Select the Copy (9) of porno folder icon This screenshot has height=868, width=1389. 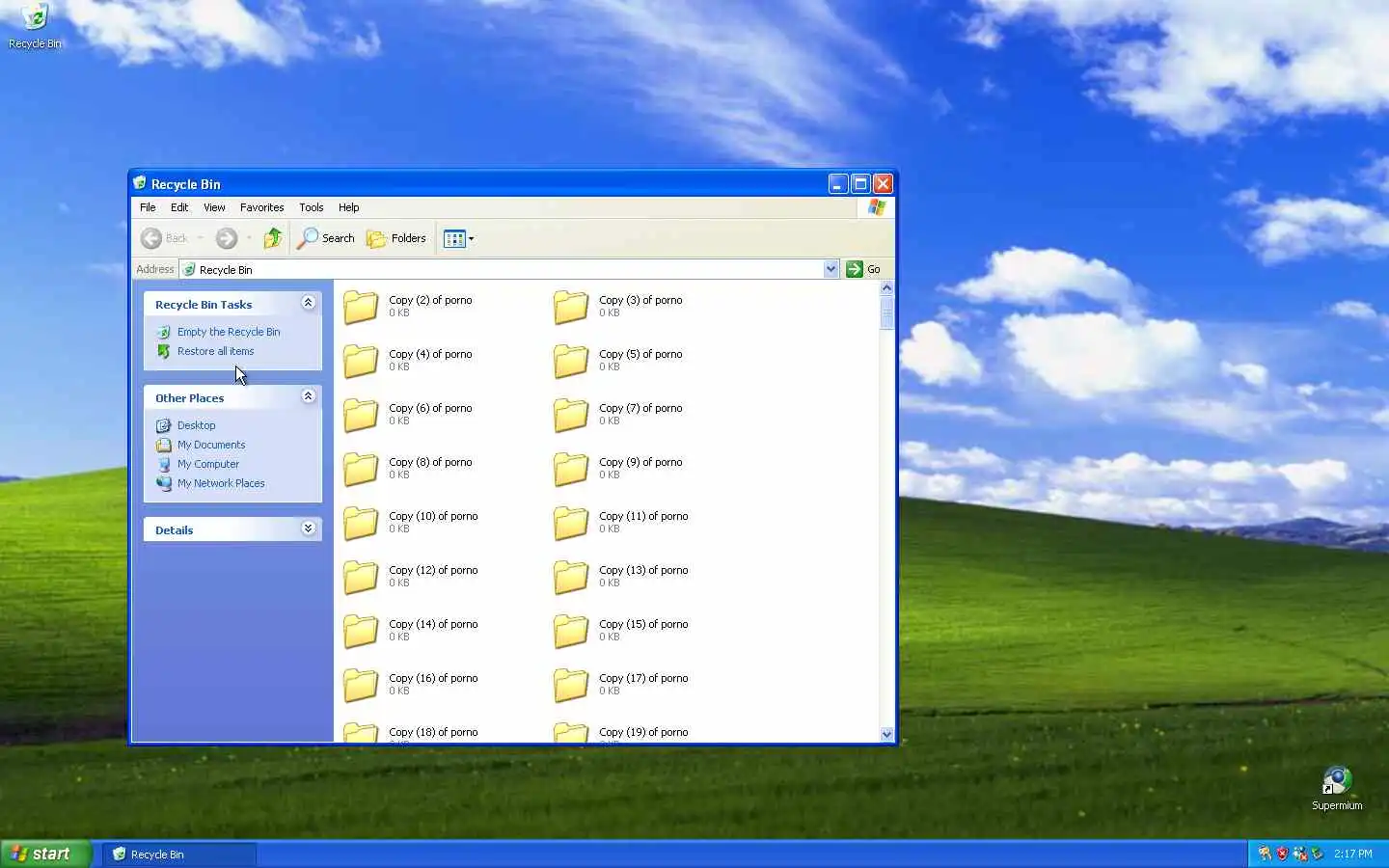[x=571, y=469]
